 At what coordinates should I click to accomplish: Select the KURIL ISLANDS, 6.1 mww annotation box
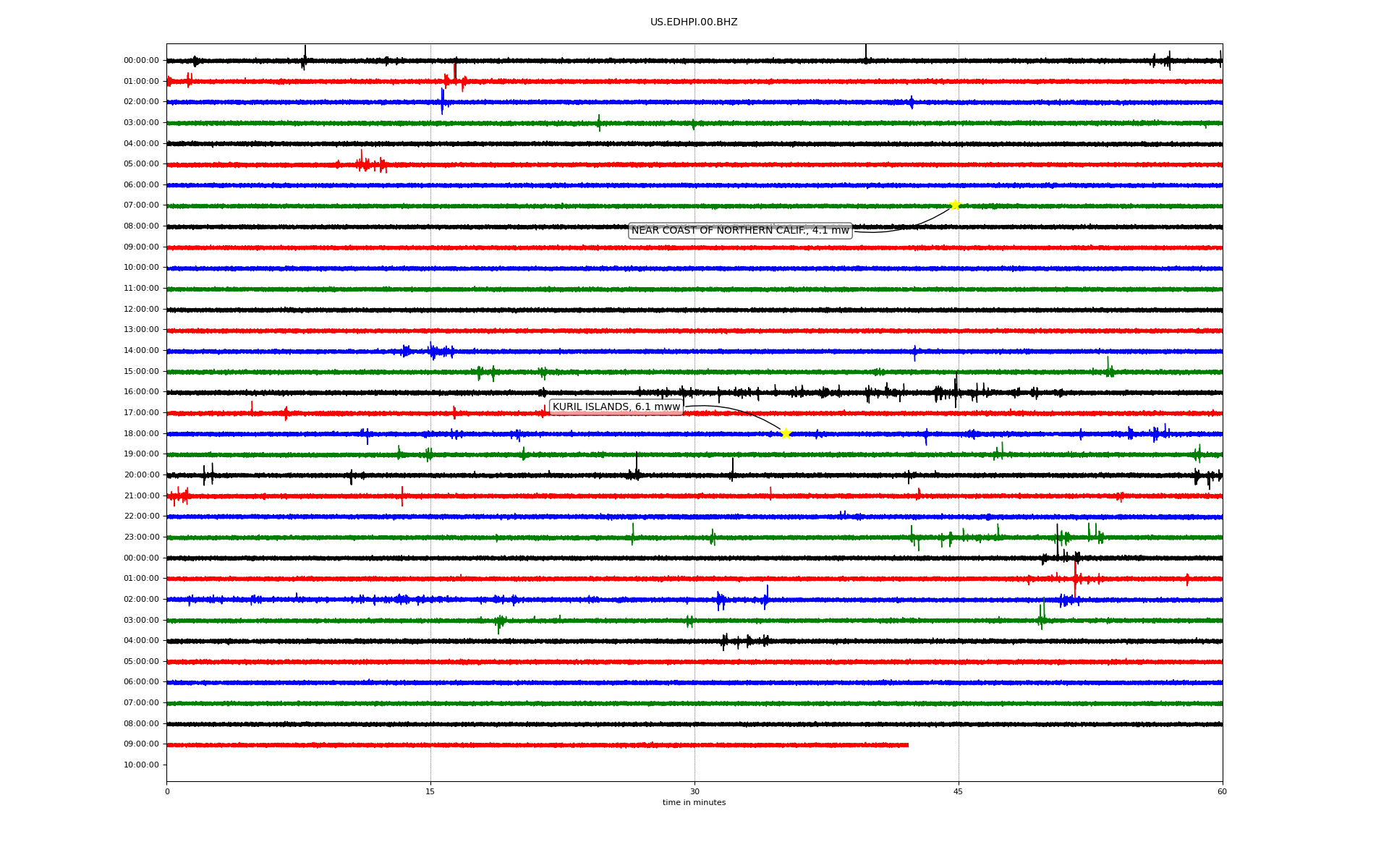[x=616, y=407]
